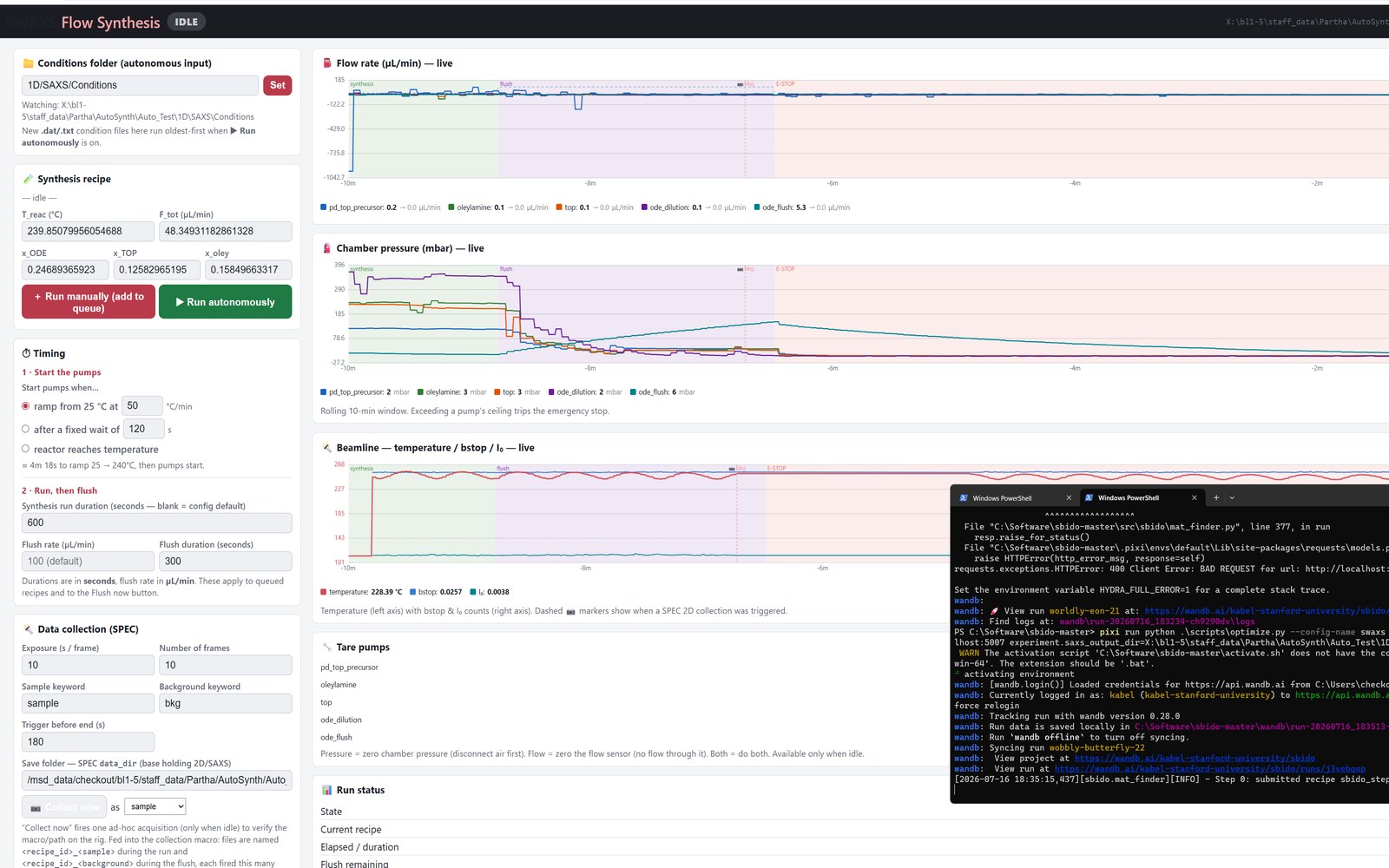The height and width of the screenshot is (868, 1389).
Task: Open wandb View run j3vebqop link in terminal
Action: click(x=1210, y=769)
